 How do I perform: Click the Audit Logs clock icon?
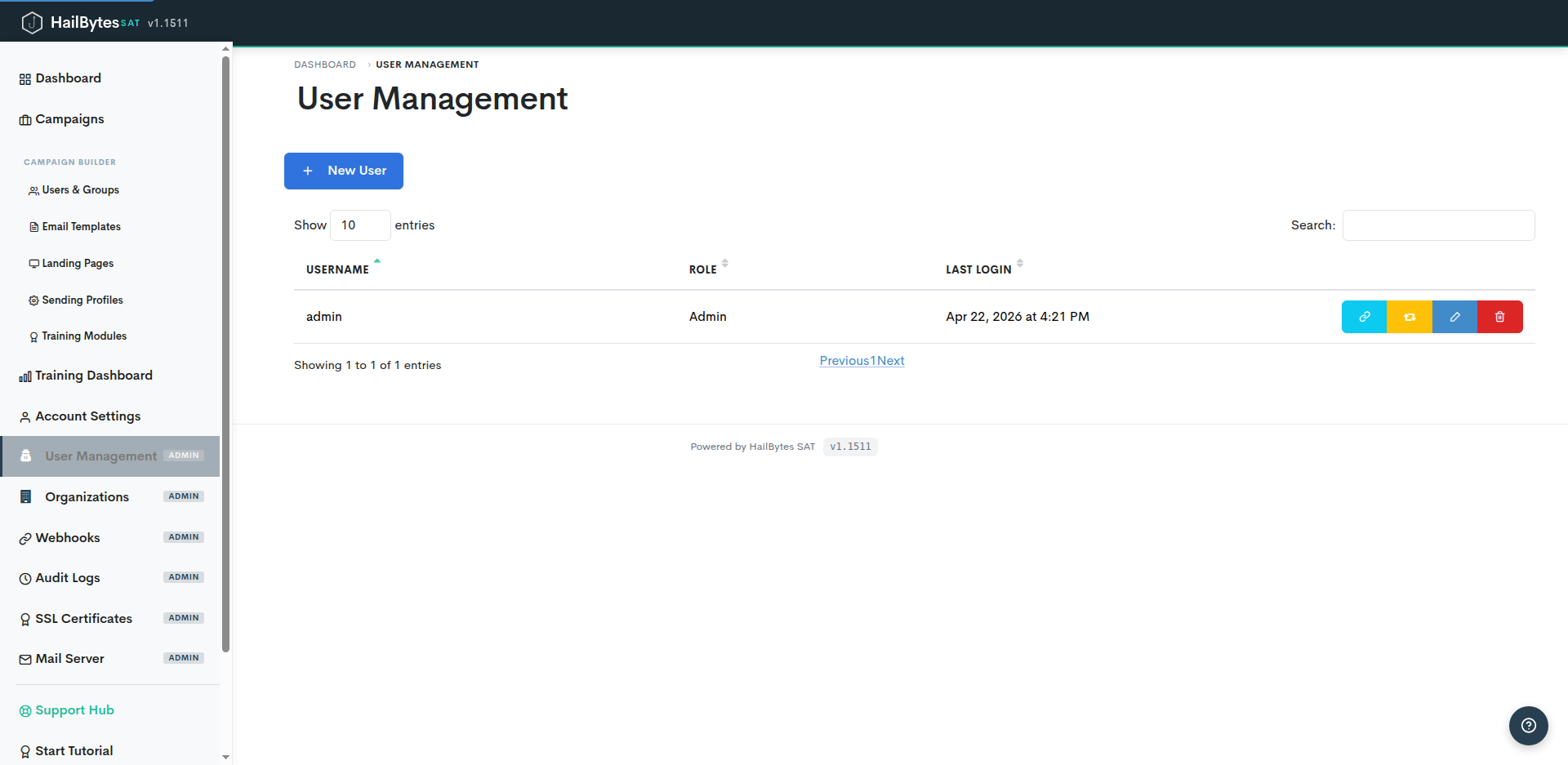click(x=25, y=579)
